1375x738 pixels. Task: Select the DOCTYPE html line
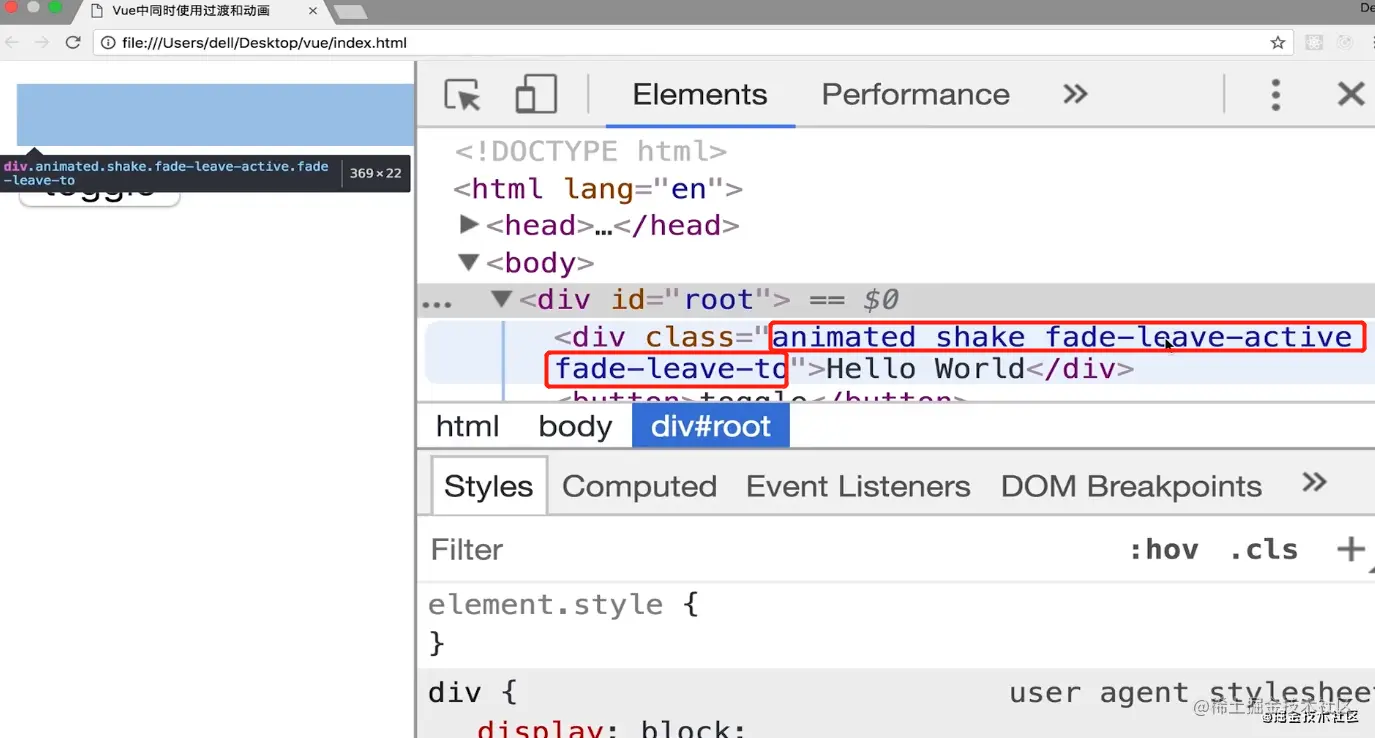[590, 152]
